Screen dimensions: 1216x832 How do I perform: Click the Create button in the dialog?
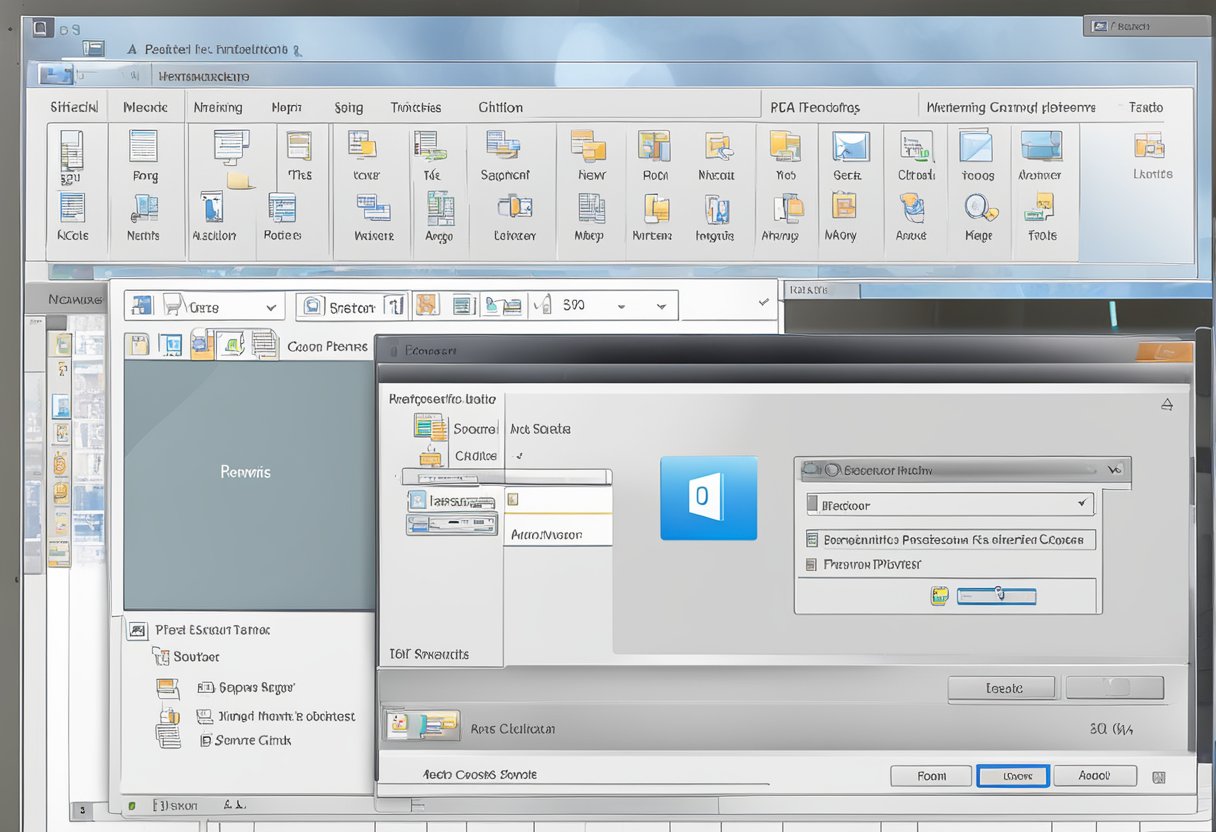point(1002,687)
